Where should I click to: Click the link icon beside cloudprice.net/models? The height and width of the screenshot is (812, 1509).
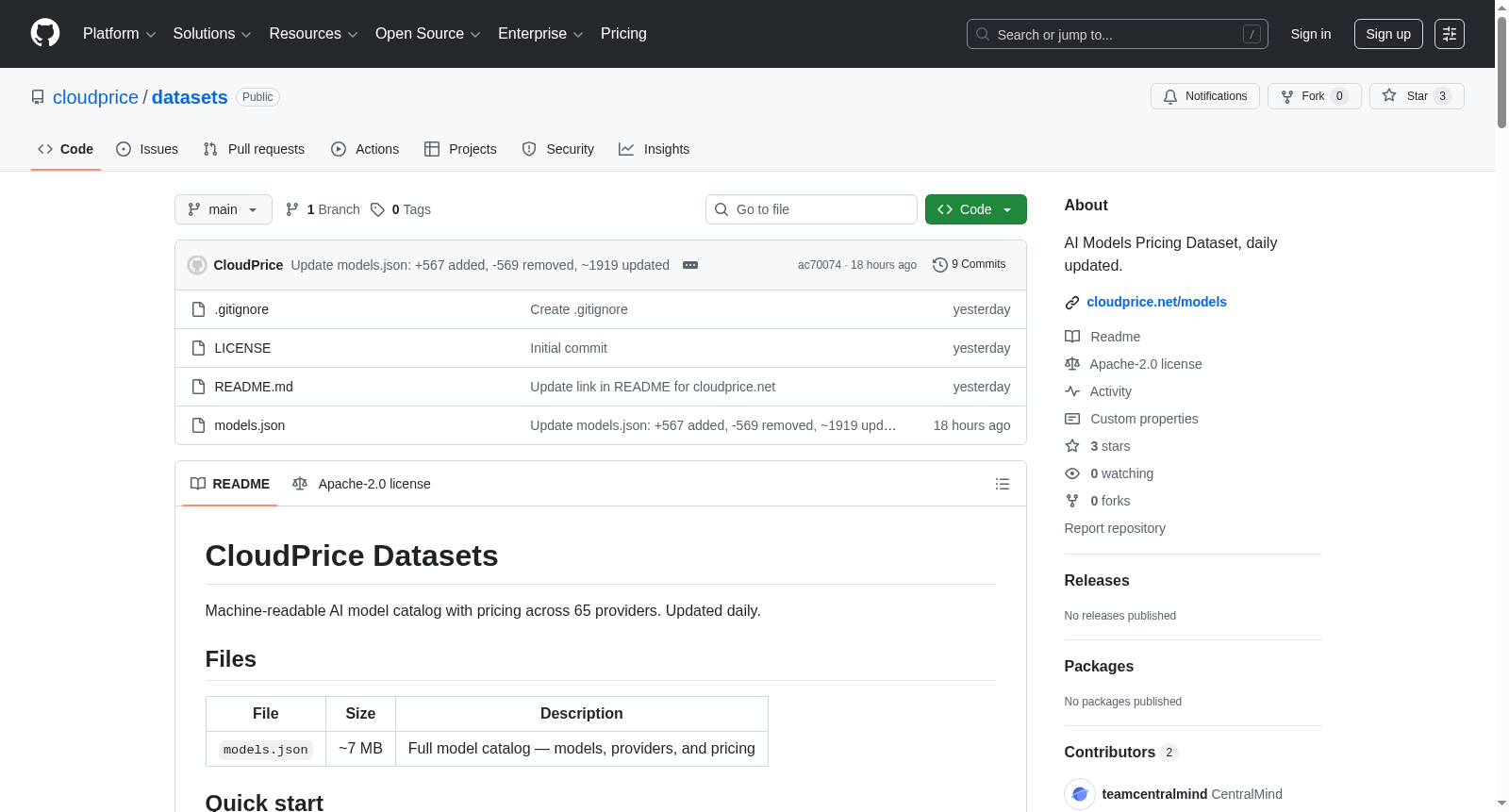(x=1072, y=303)
